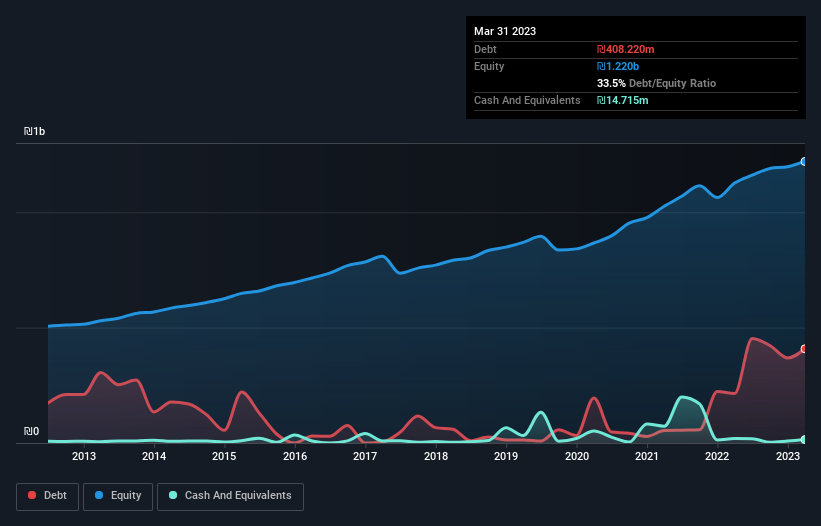Viewport: 821px width, 526px height.
Task: Click the 2013 x-axis label
Action: point(84,456)
